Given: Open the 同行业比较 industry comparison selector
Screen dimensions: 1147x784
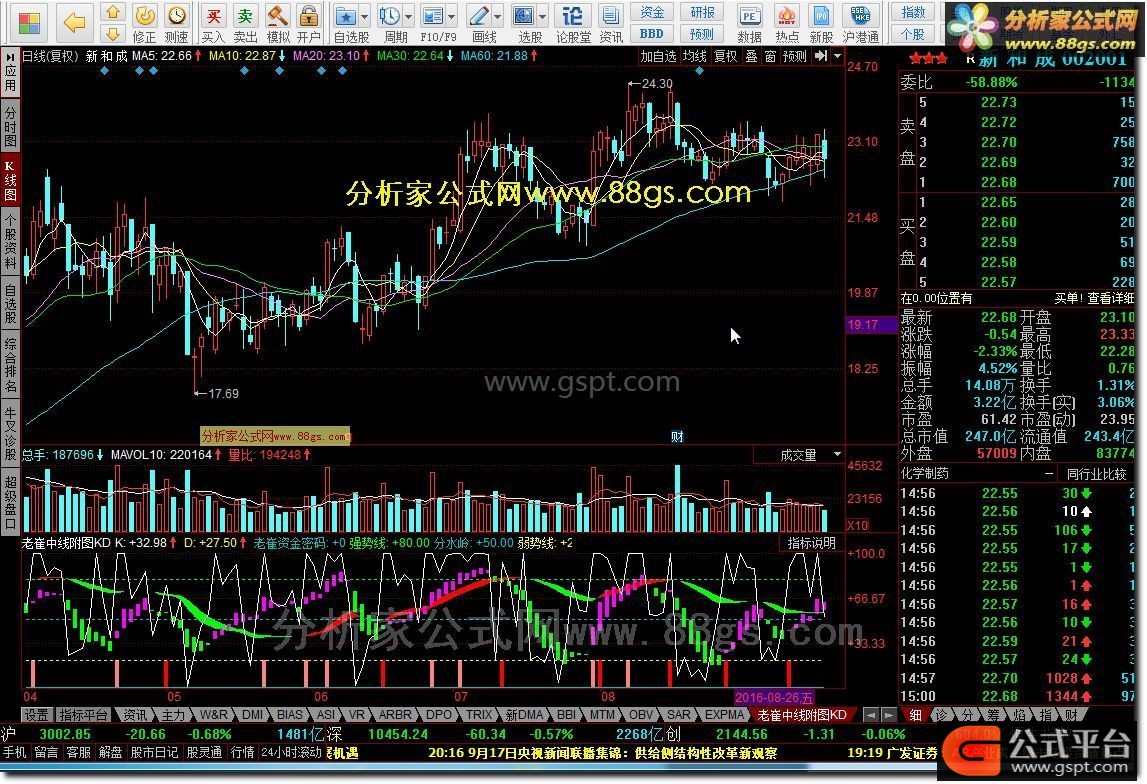Looking at the screenshot, I should coord(1096,474).
